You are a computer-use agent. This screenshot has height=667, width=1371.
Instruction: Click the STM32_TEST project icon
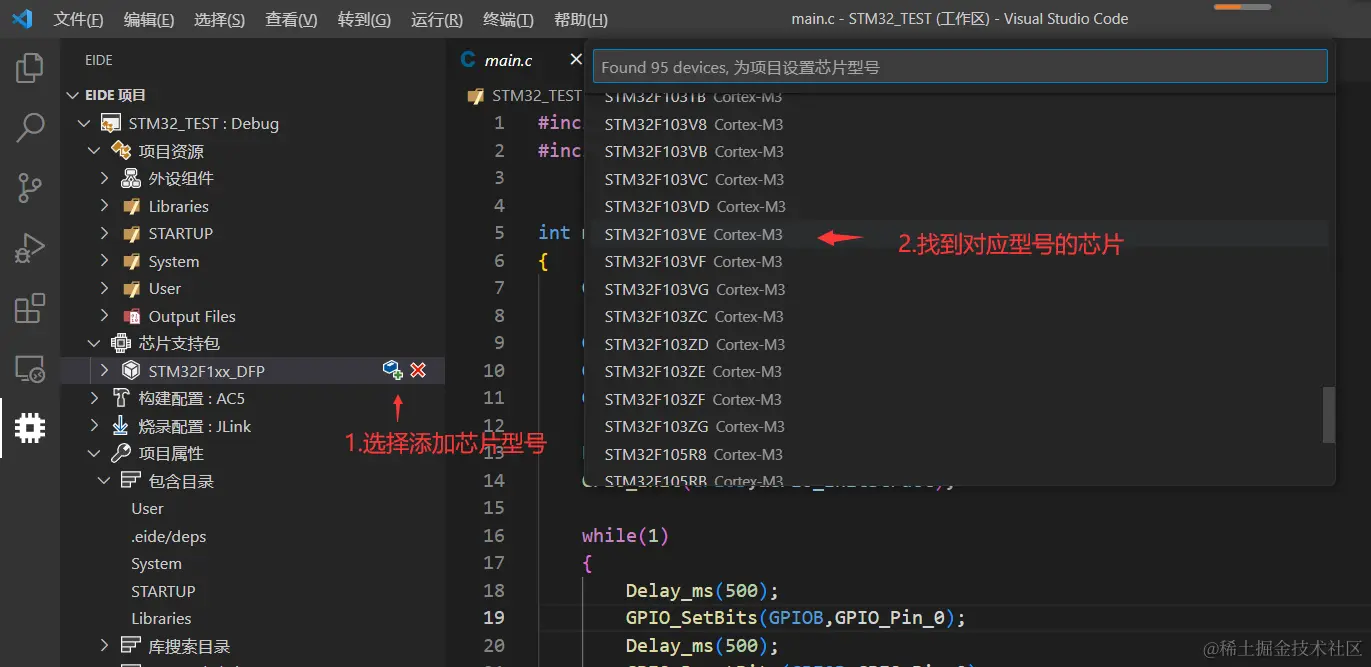click(111, 124)
